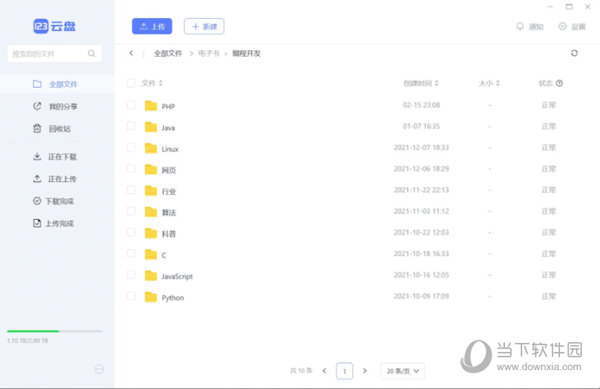600x389 pixels.
Task: Open the 行业 folder icon
Action: [x=151, y=190]
